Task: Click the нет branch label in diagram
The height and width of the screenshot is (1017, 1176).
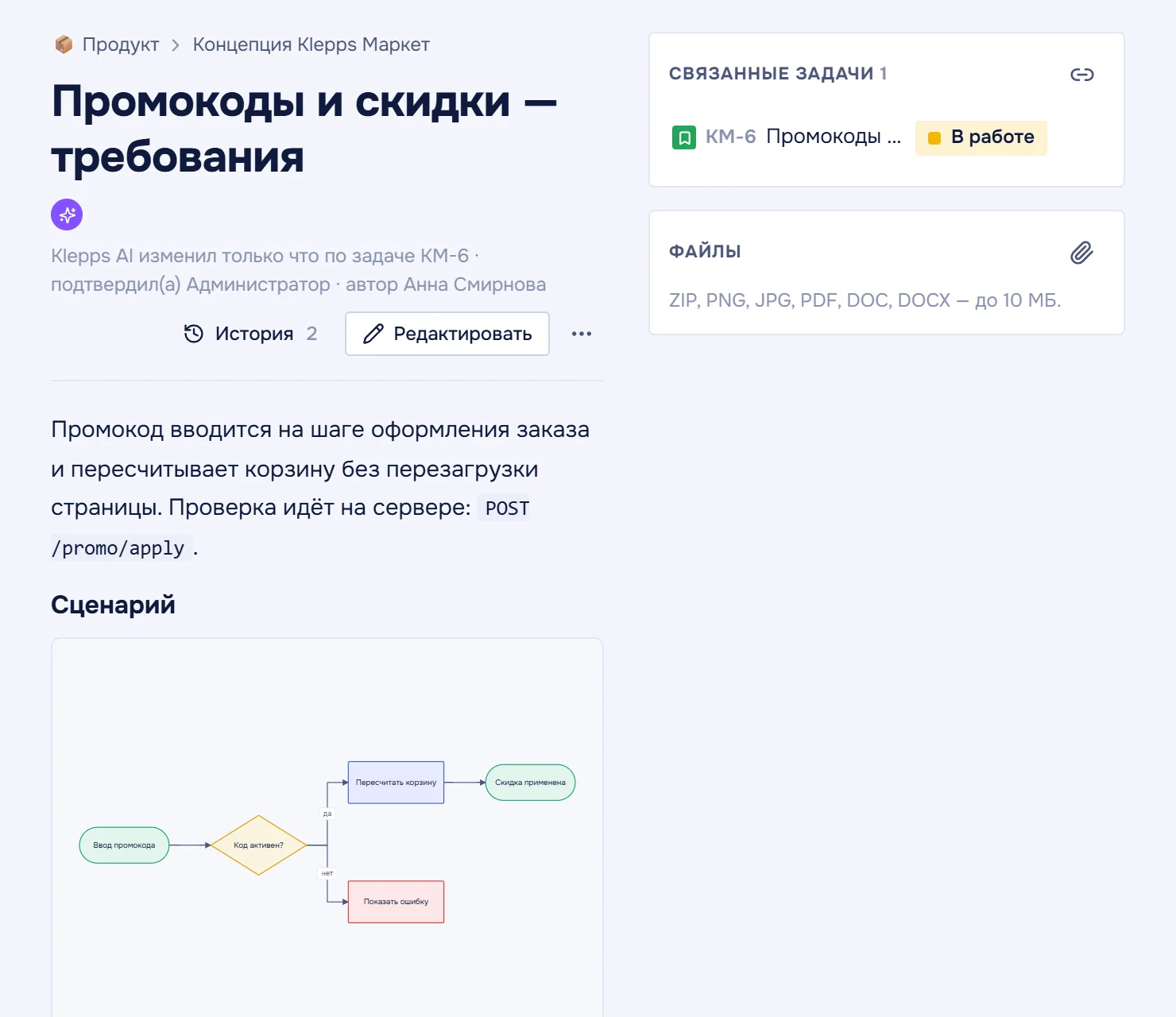Action: point(327,873)
